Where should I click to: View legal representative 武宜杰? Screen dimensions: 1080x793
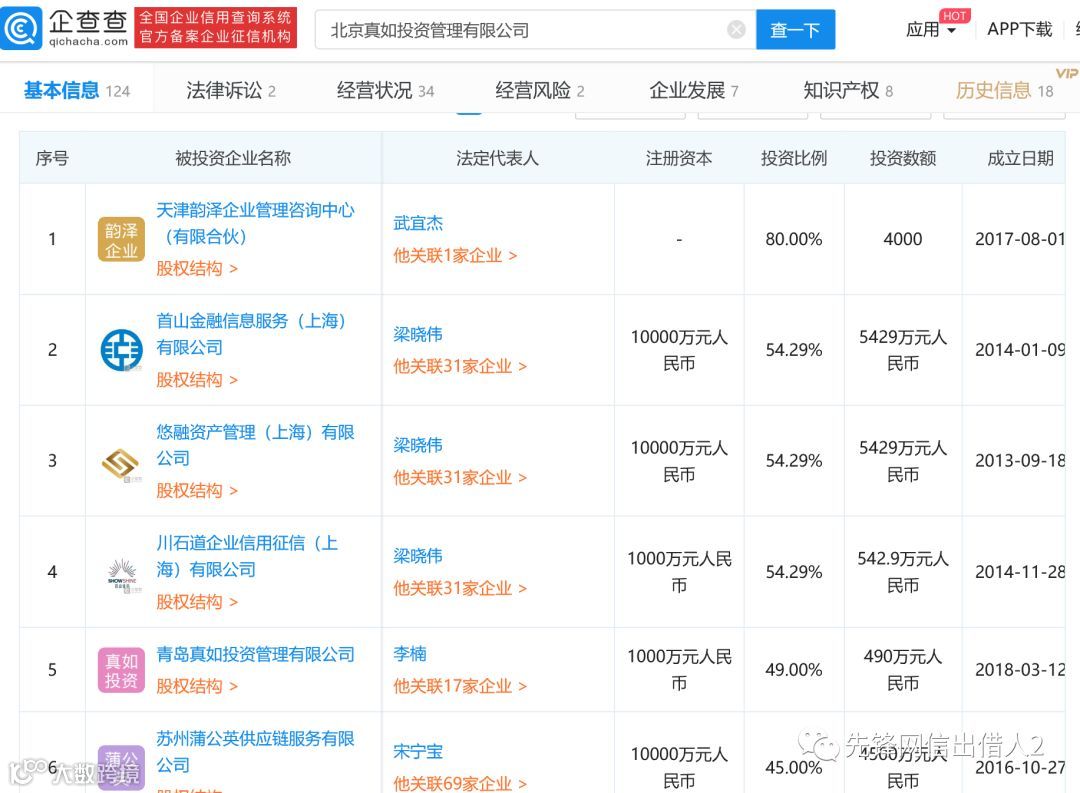pyautogui.click(x=418, y=223)
